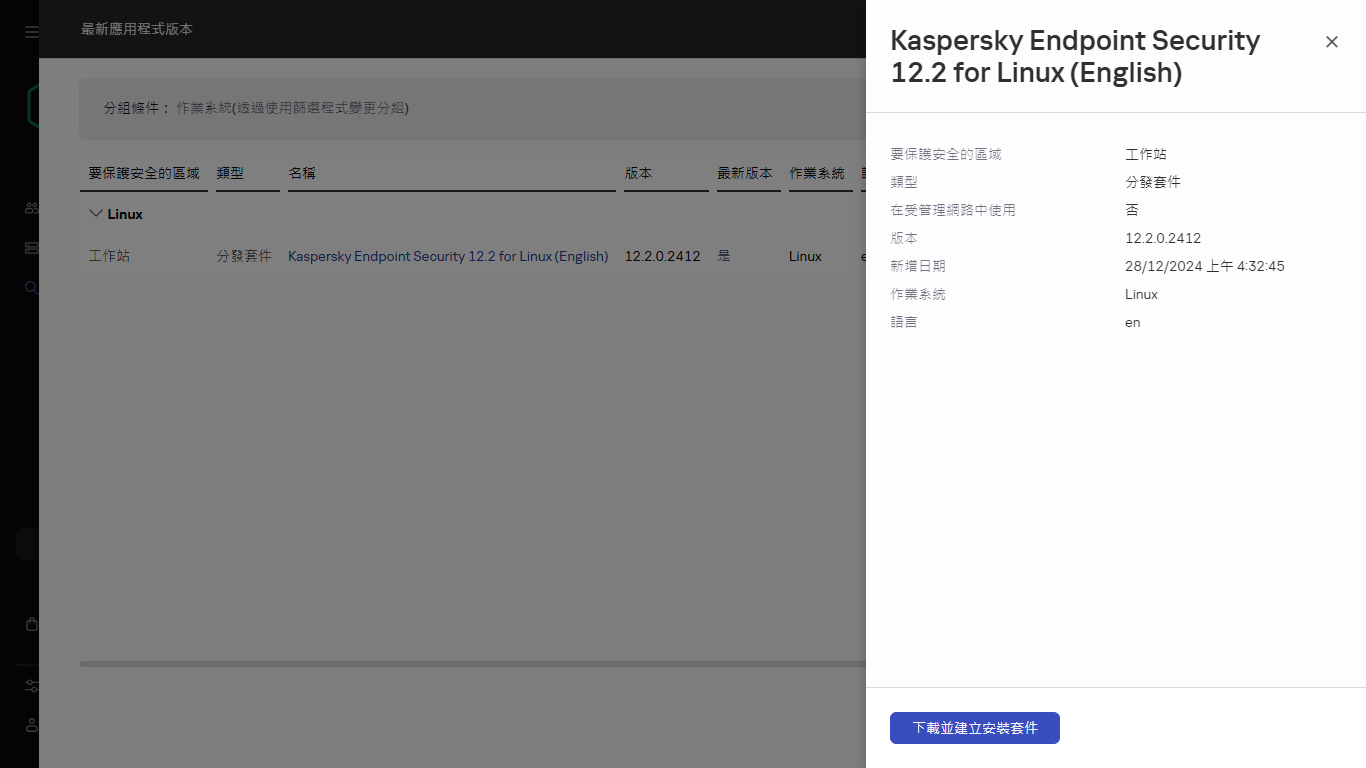Collapse the Linux group chevron
Image resolution: width=1366 pixels, height=768 pixels.
click(x=96, y=214)
